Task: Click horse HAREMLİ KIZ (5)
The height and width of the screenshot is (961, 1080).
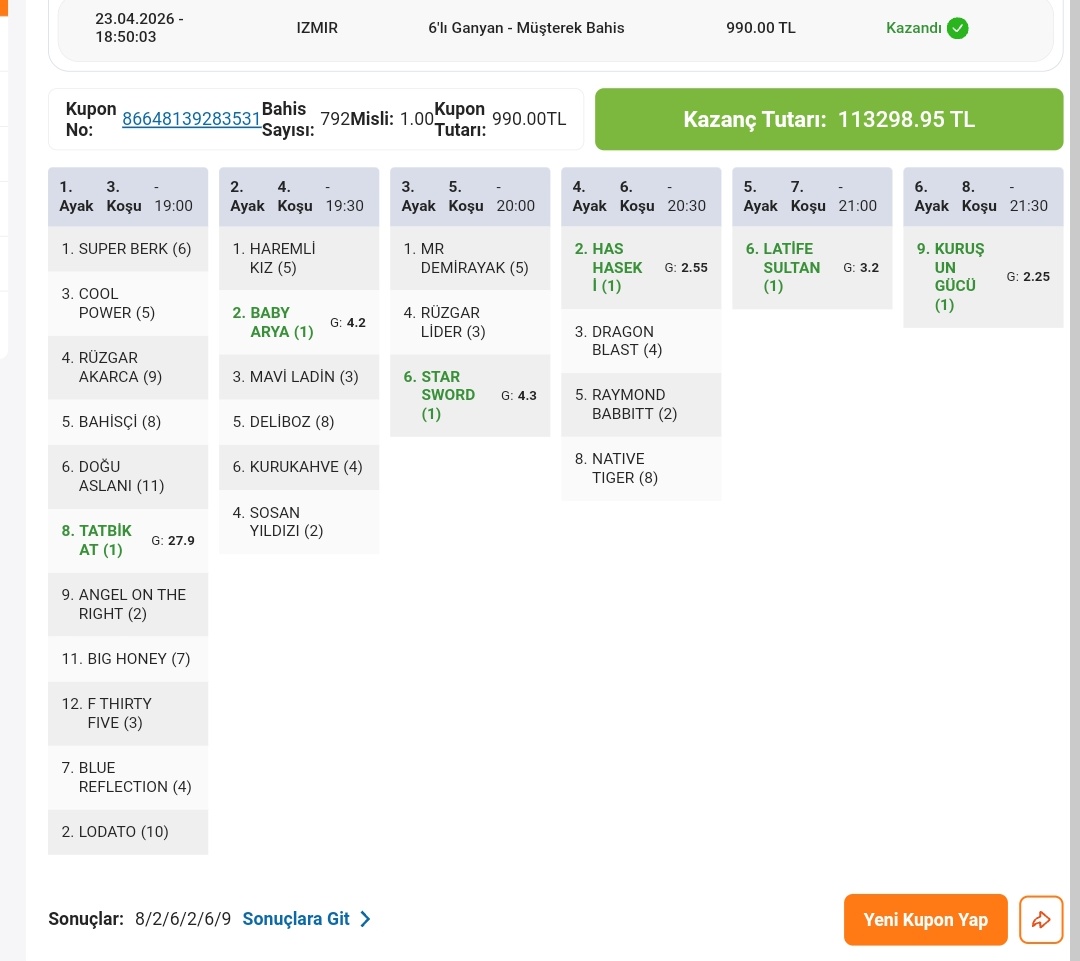Action: (299, 258)
